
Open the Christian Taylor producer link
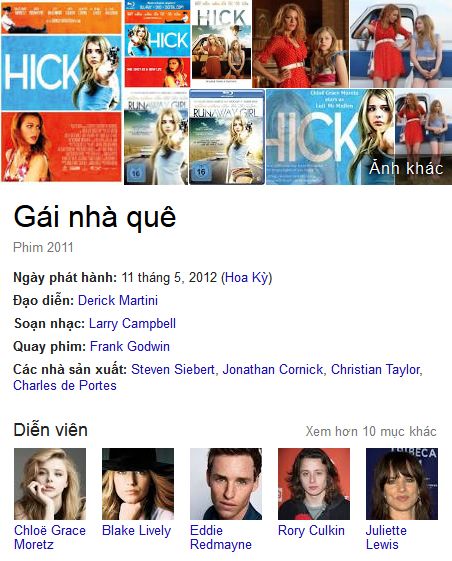pos(375,369)
